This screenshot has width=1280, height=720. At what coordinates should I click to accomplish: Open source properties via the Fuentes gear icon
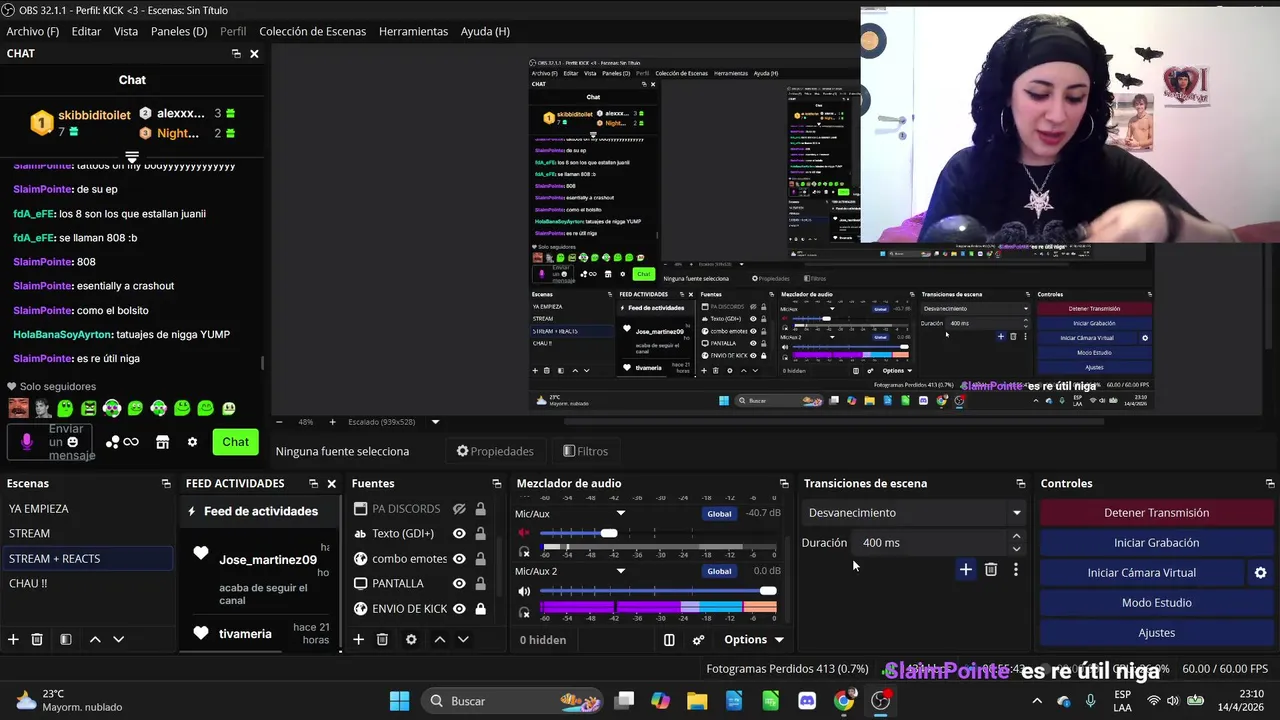pyautogui.click(x=411, y=639)
